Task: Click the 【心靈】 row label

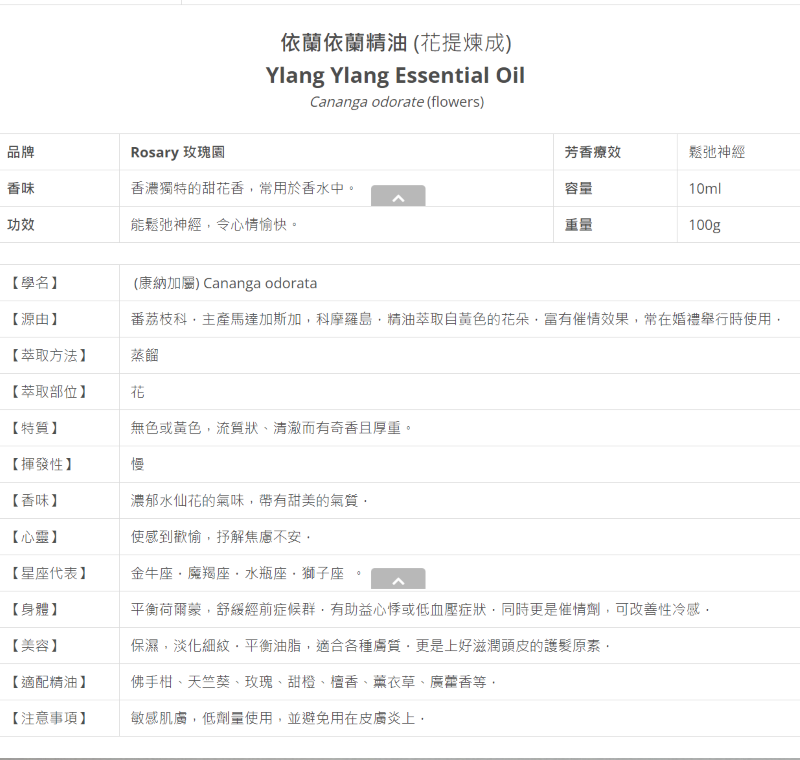Action: pos(34,537)
